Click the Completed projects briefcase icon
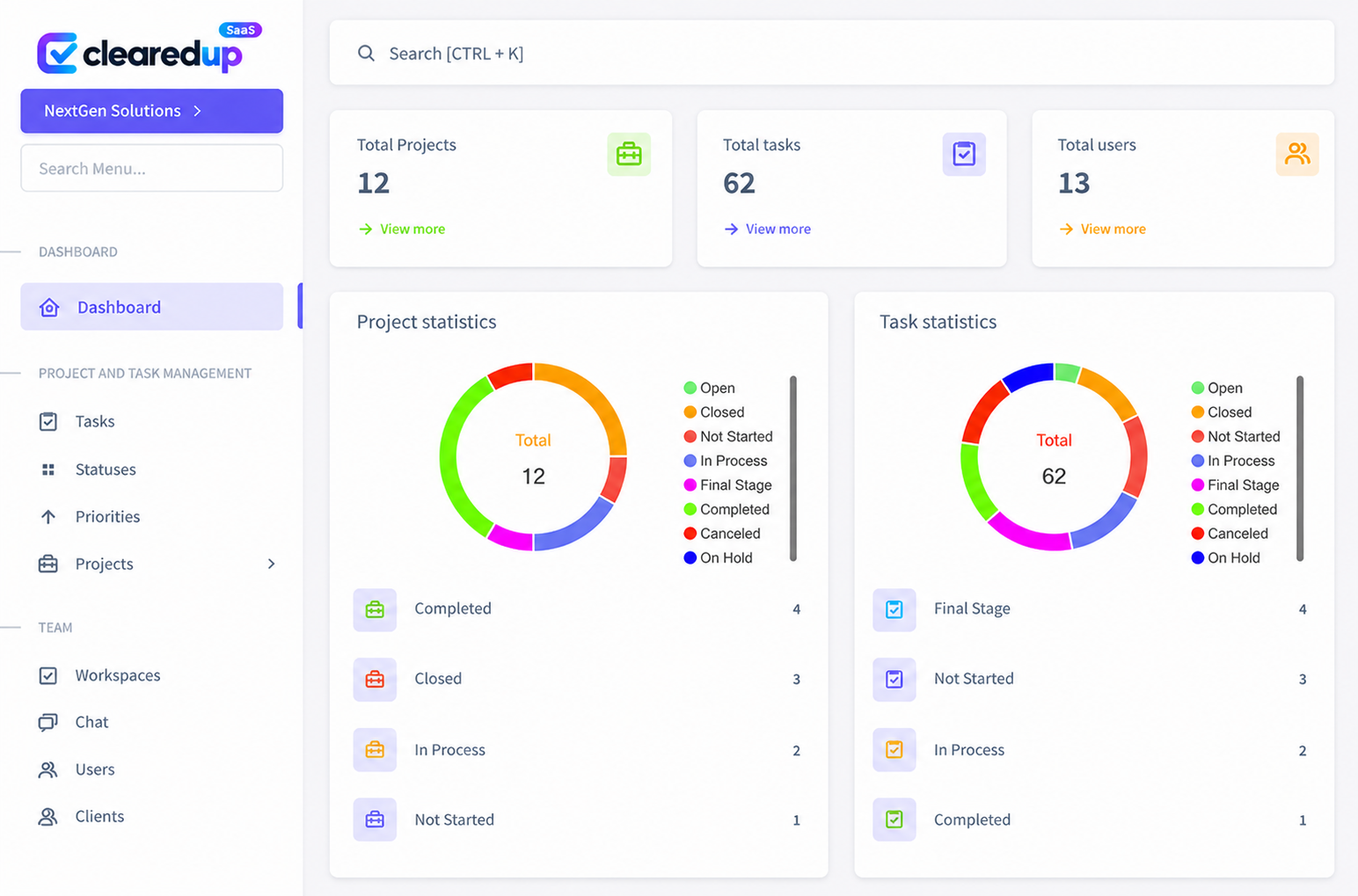The width and height of the screenshot is (1358, 896). 375,609
